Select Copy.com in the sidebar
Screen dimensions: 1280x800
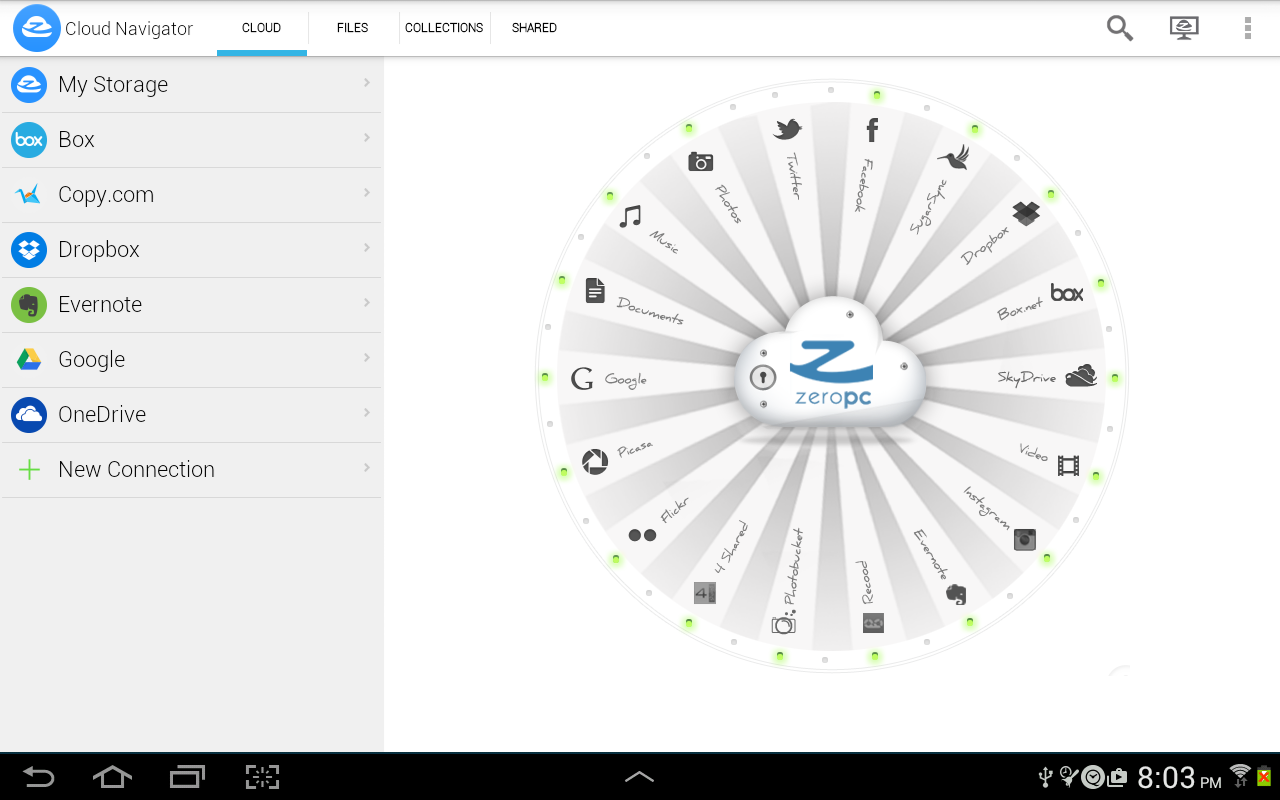click(191, 195)
